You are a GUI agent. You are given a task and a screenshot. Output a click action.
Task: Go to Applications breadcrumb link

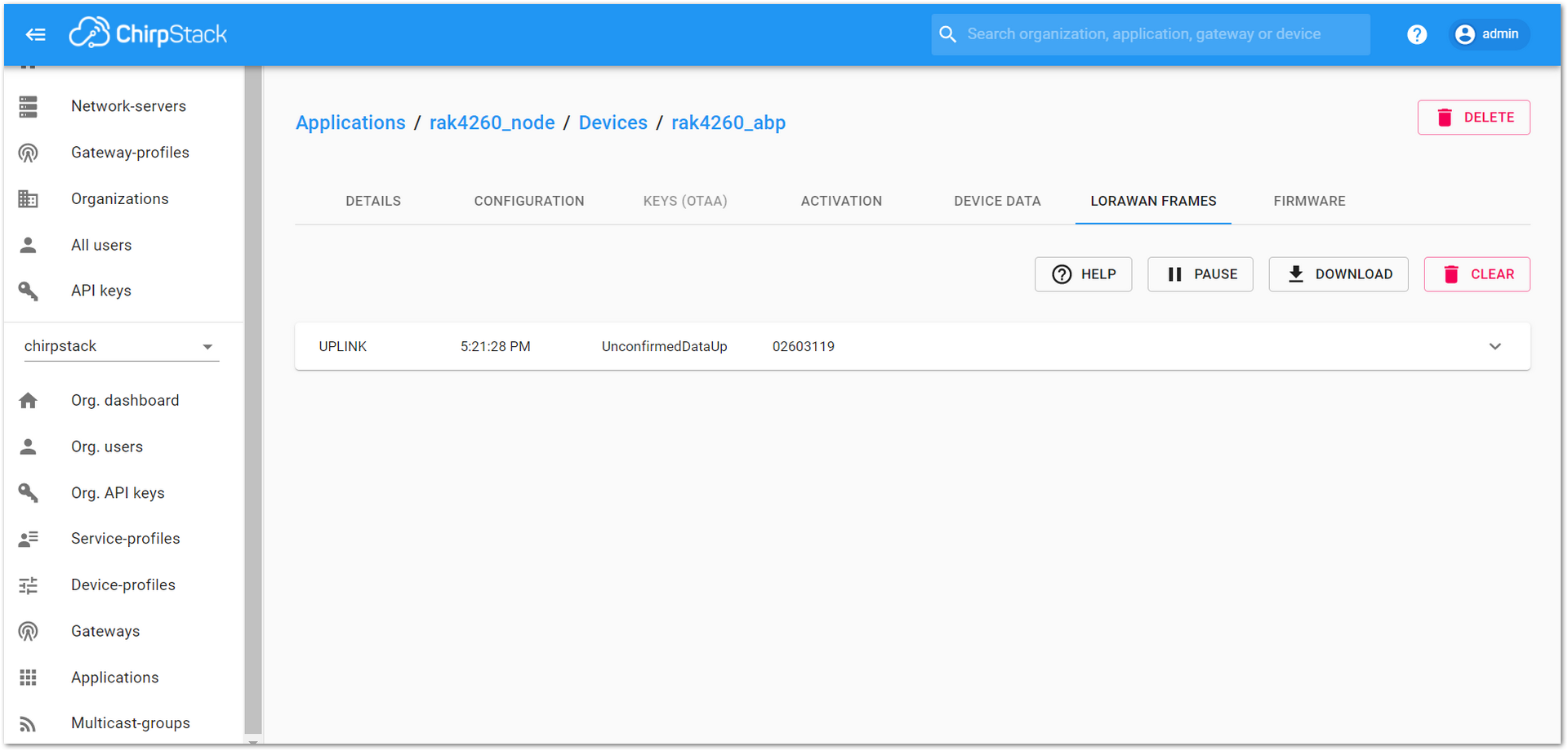[x=350, y=122]
